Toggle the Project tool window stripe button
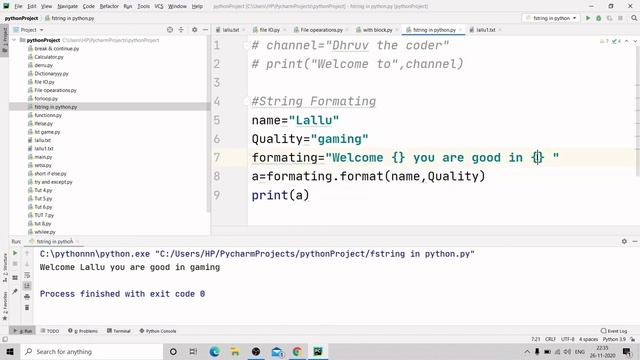This screenshot has height=360, width=640. click(4, 40)
